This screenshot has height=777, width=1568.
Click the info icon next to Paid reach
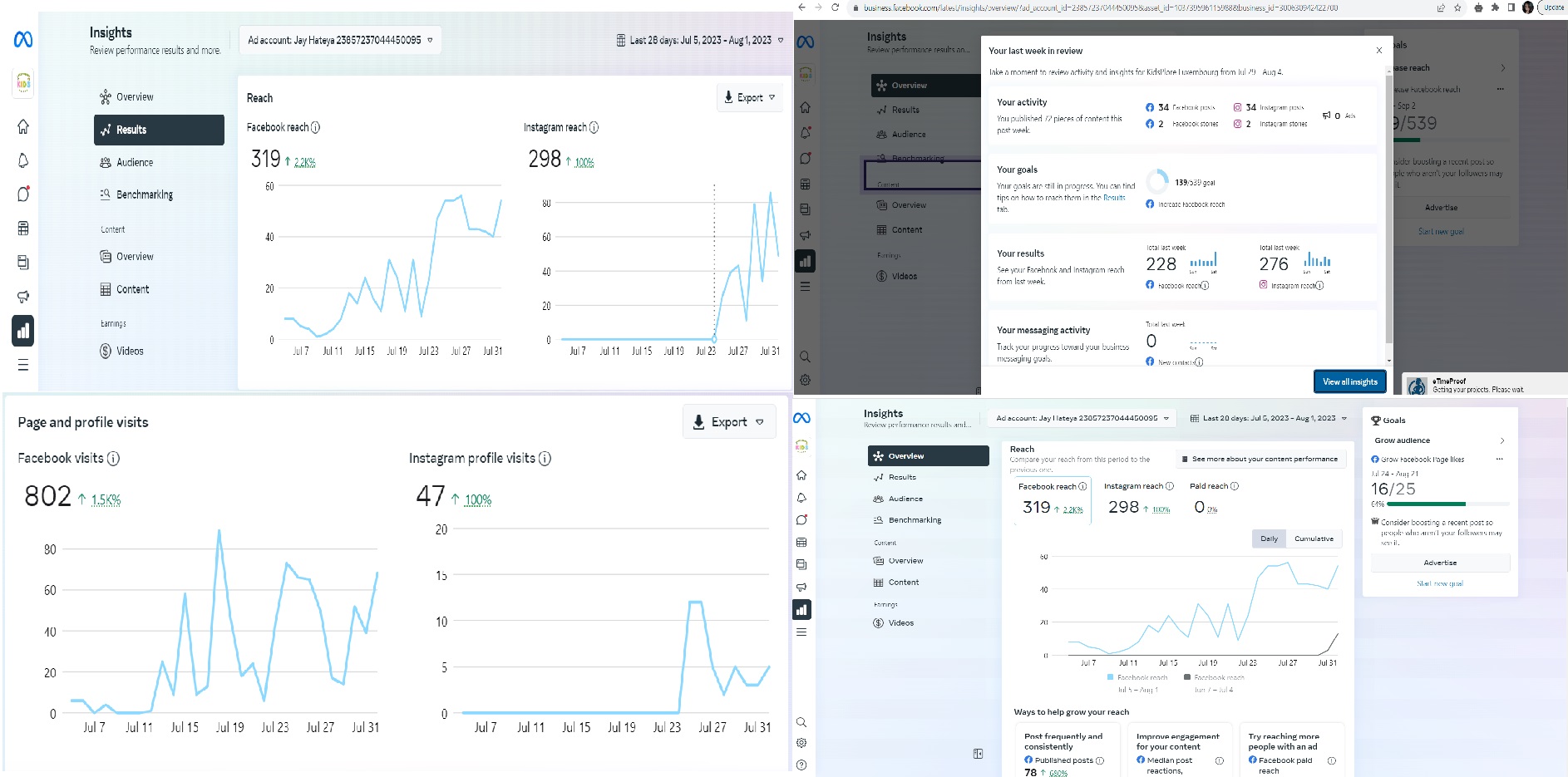pyautogui.click(x=1235, y=486)
